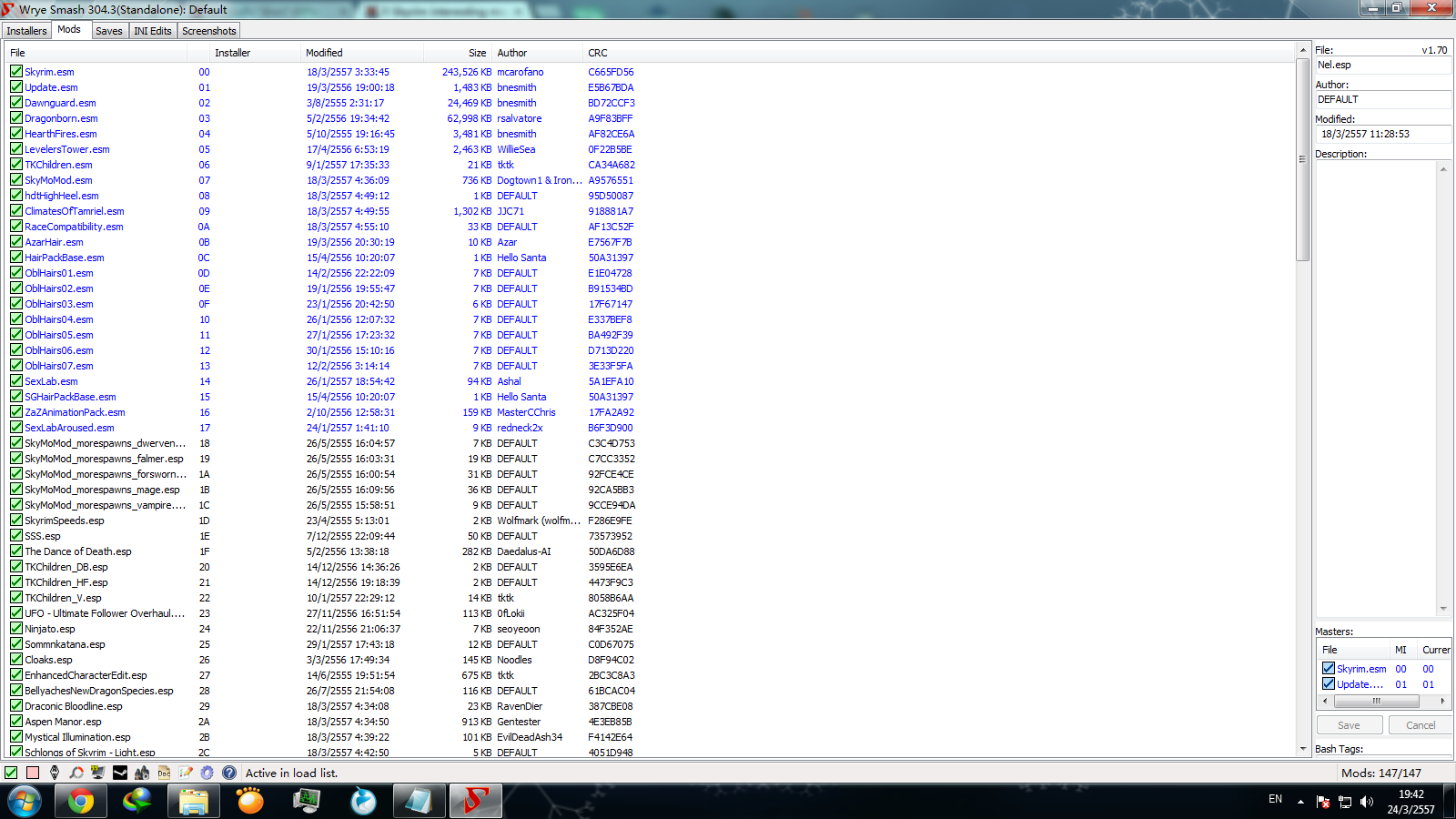Click the Masters horizontal scrollbar thumb
1456x819 pixels.
(1377, 701)
